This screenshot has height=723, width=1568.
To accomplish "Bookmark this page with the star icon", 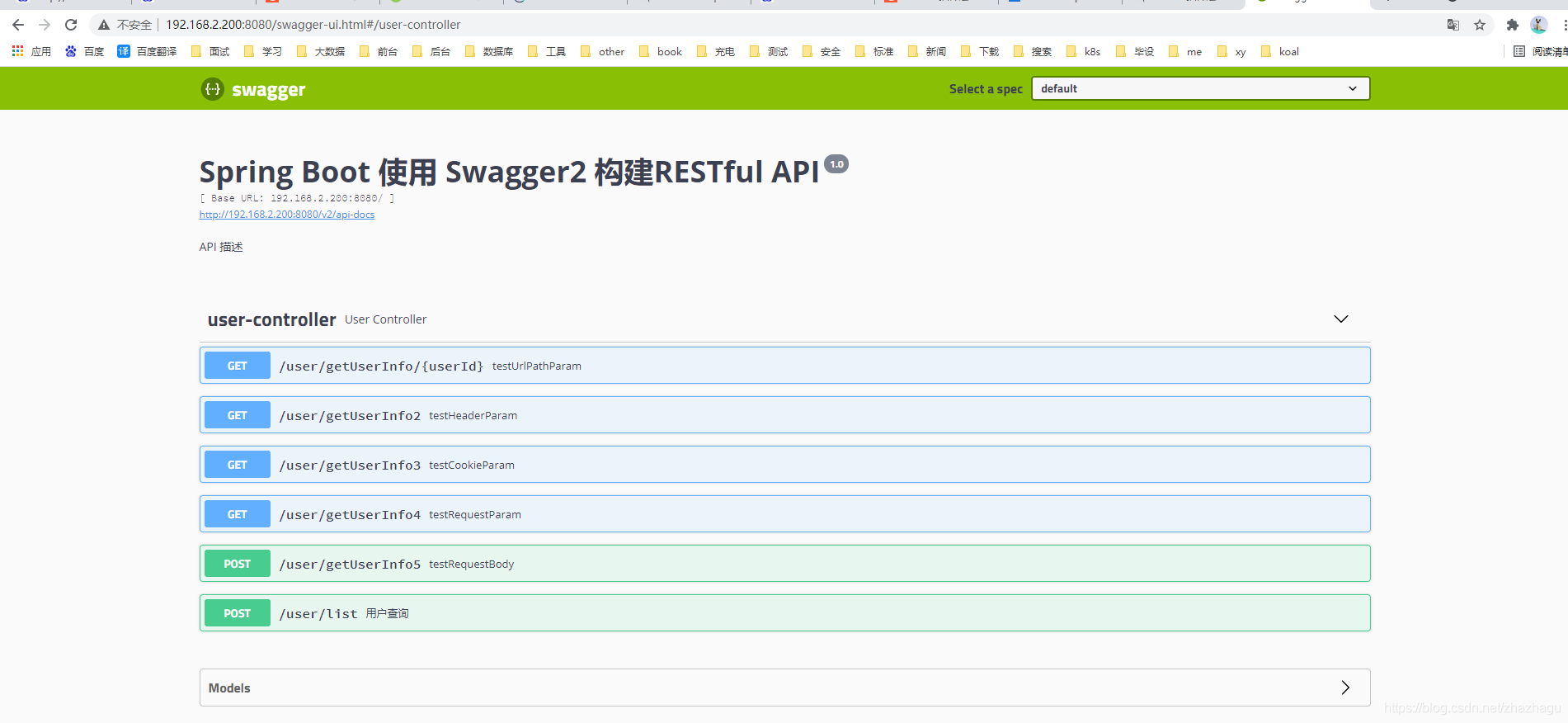I will [1480, 25].
